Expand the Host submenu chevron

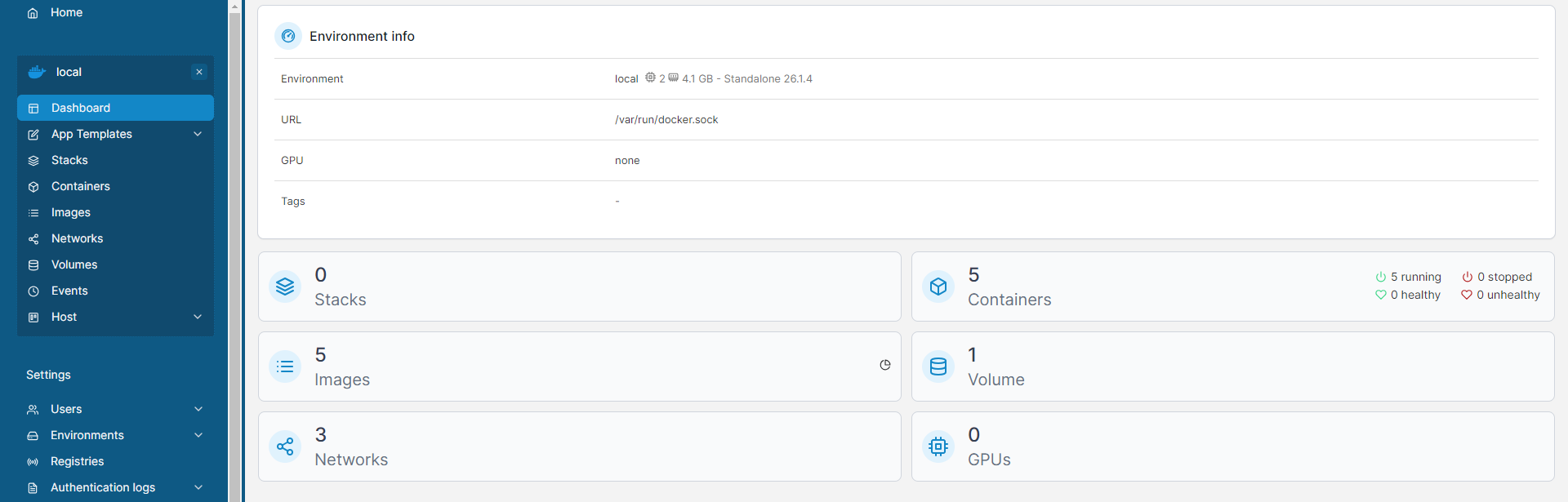pyautogui.click(x=198, y=317)
